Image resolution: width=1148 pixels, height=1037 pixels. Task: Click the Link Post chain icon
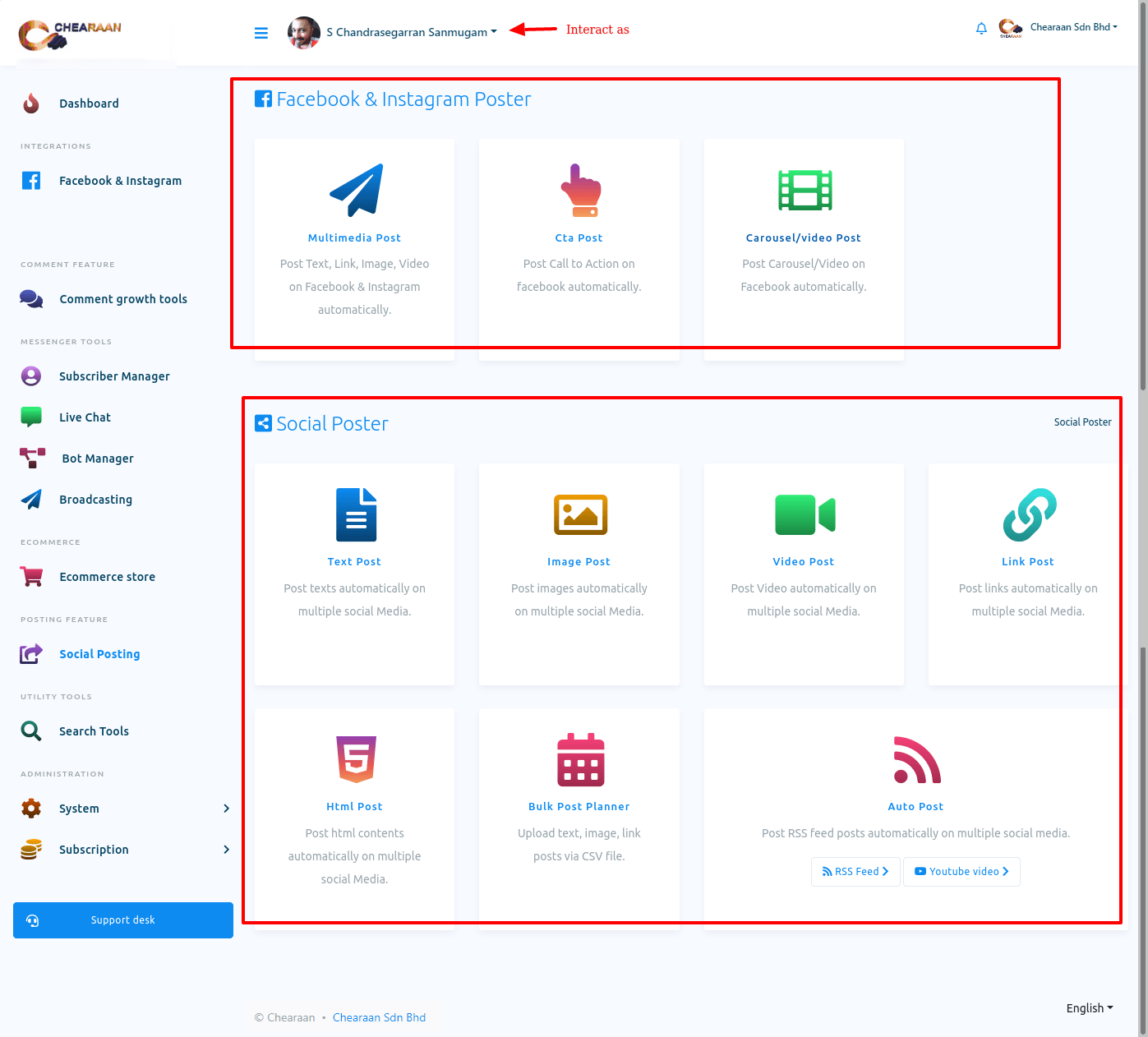pyautogui.click(x=1029, y=514)
